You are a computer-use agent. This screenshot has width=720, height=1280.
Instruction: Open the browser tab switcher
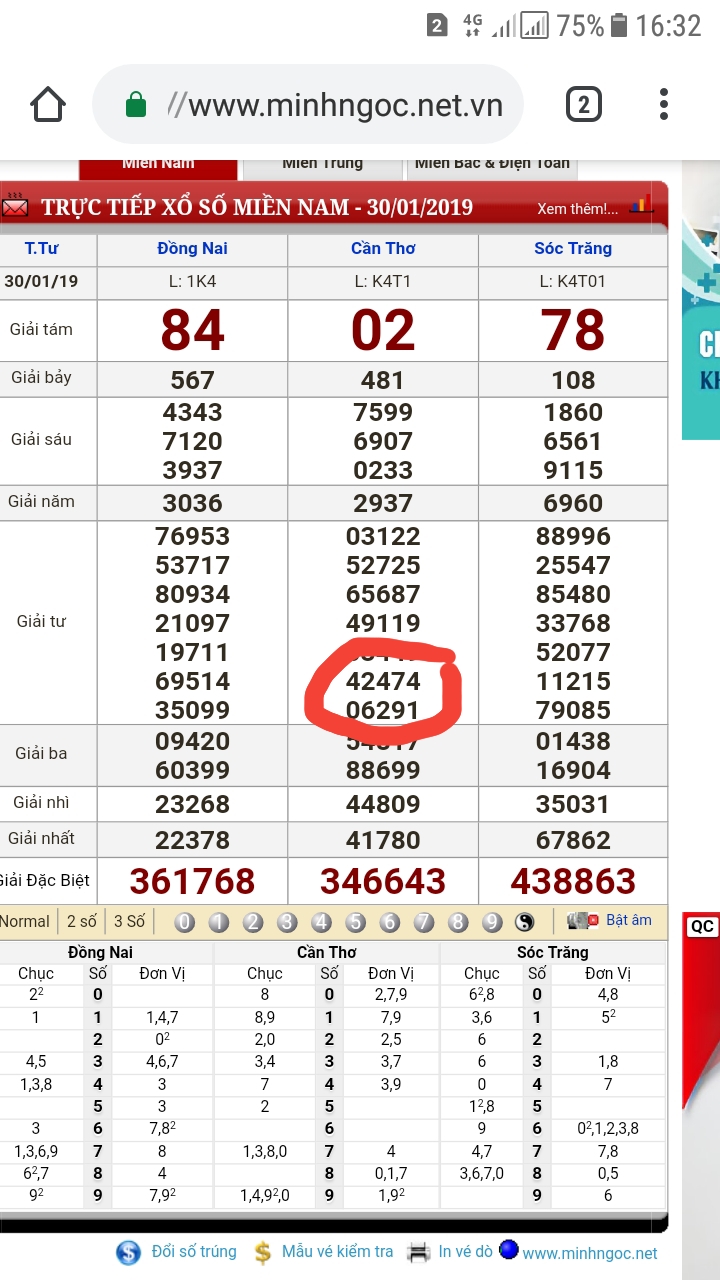tap(583, 105)
